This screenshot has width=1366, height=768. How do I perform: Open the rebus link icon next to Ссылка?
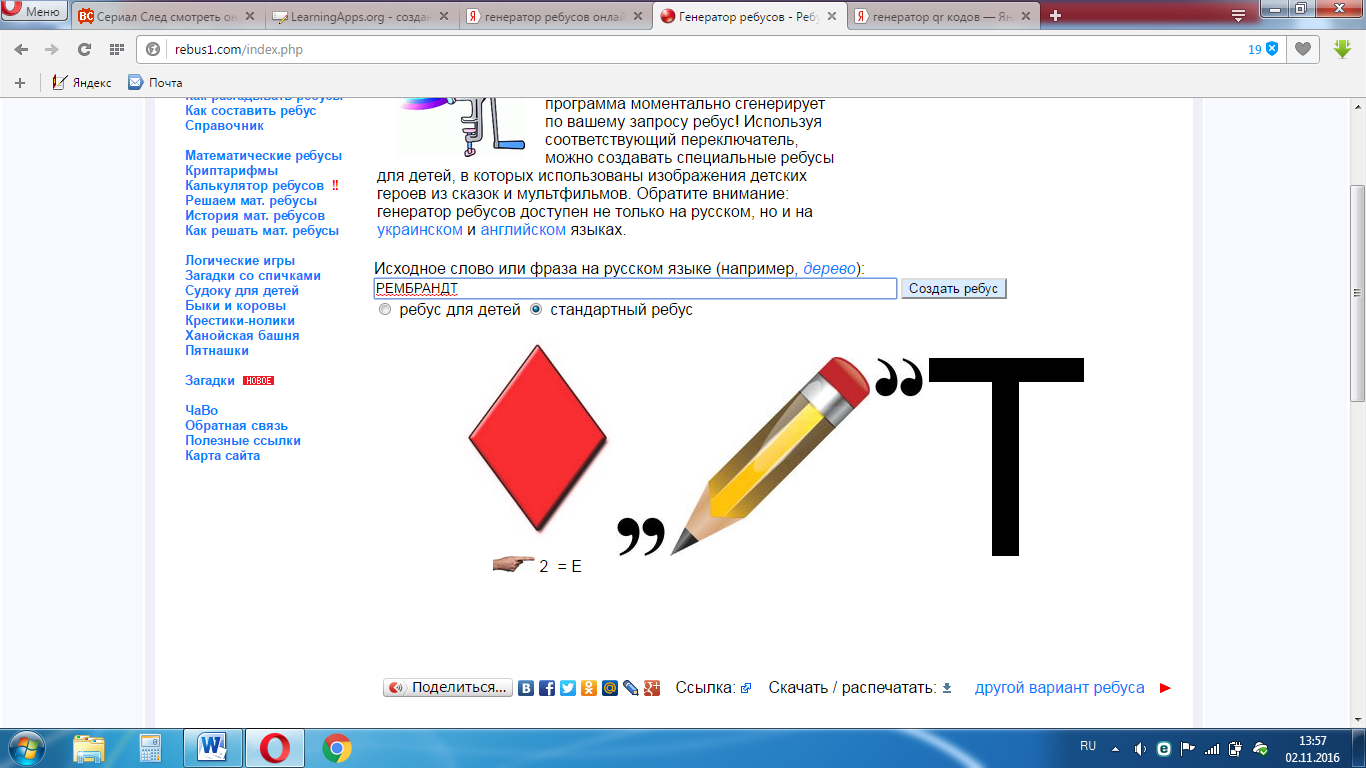point(746,688)
